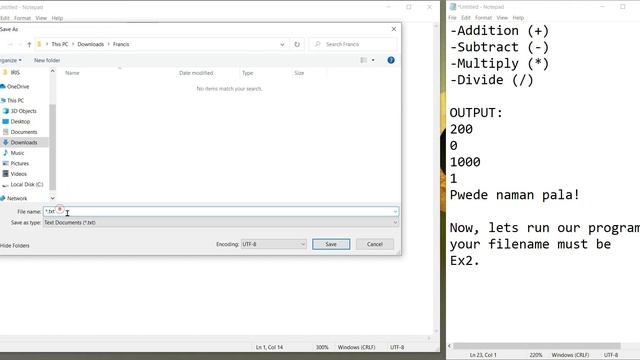The image size is (640, 360).
Task: Click the 300% zoom status in left Notepad
Action: click(322, 347)
